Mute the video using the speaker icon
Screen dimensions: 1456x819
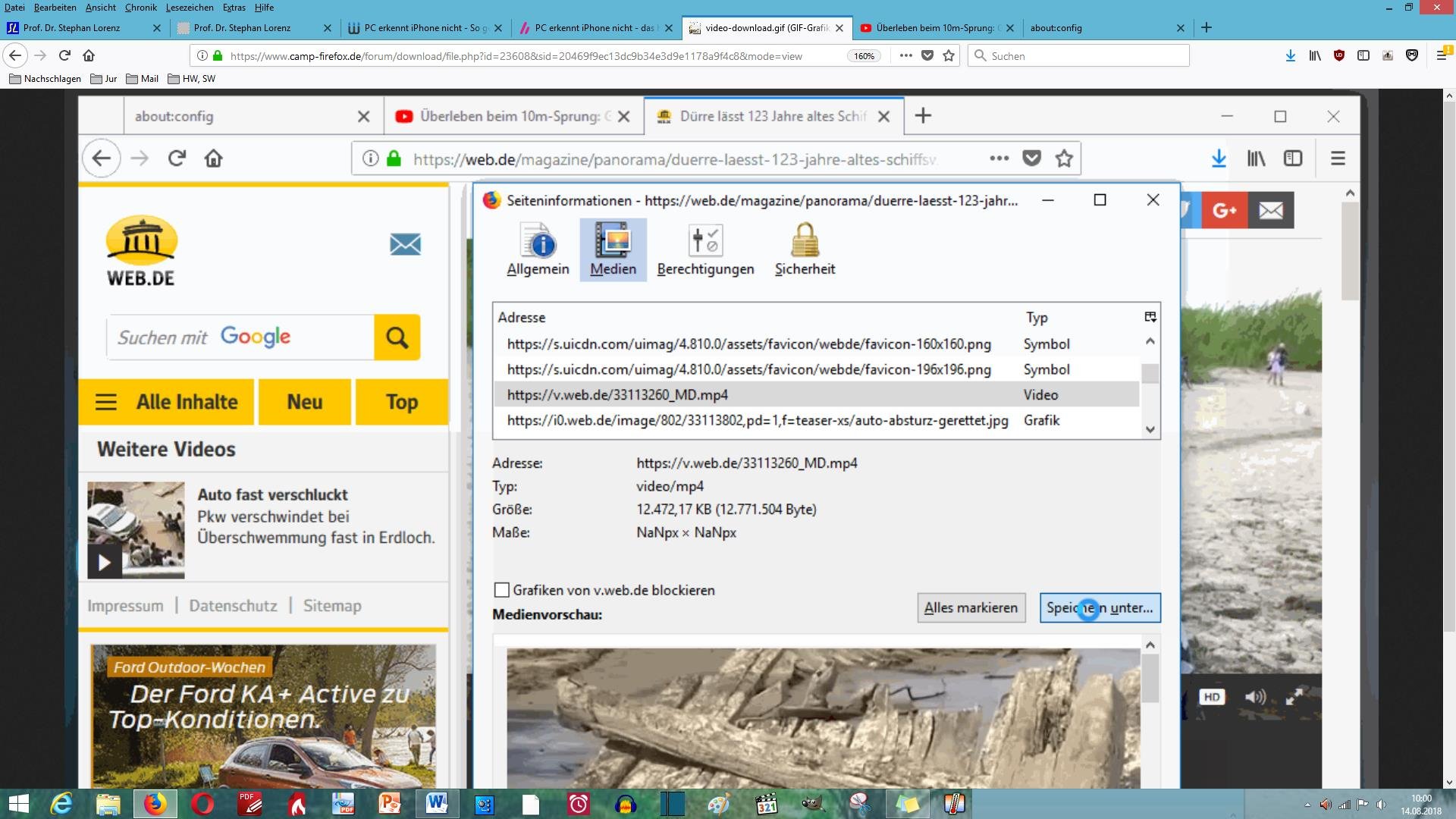[1254, 697]
